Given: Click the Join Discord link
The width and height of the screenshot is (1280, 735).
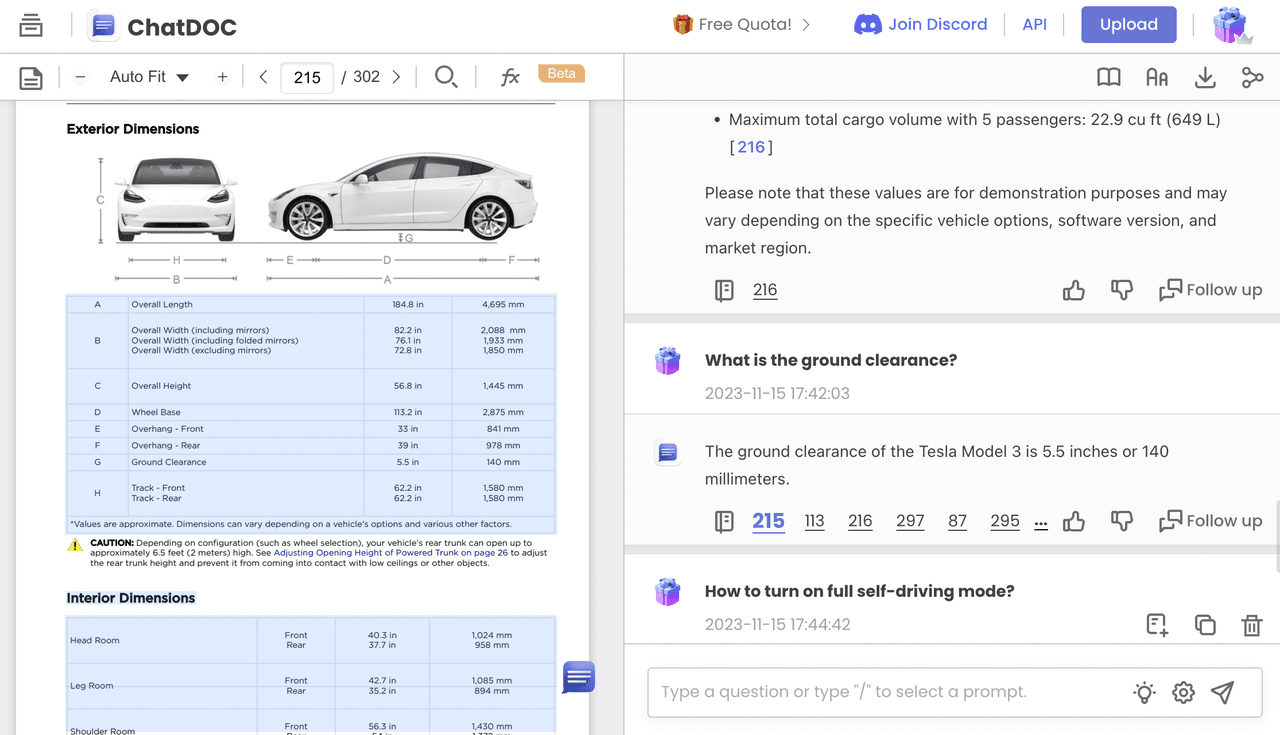Looking at the screenshot, I should [920, 24].
